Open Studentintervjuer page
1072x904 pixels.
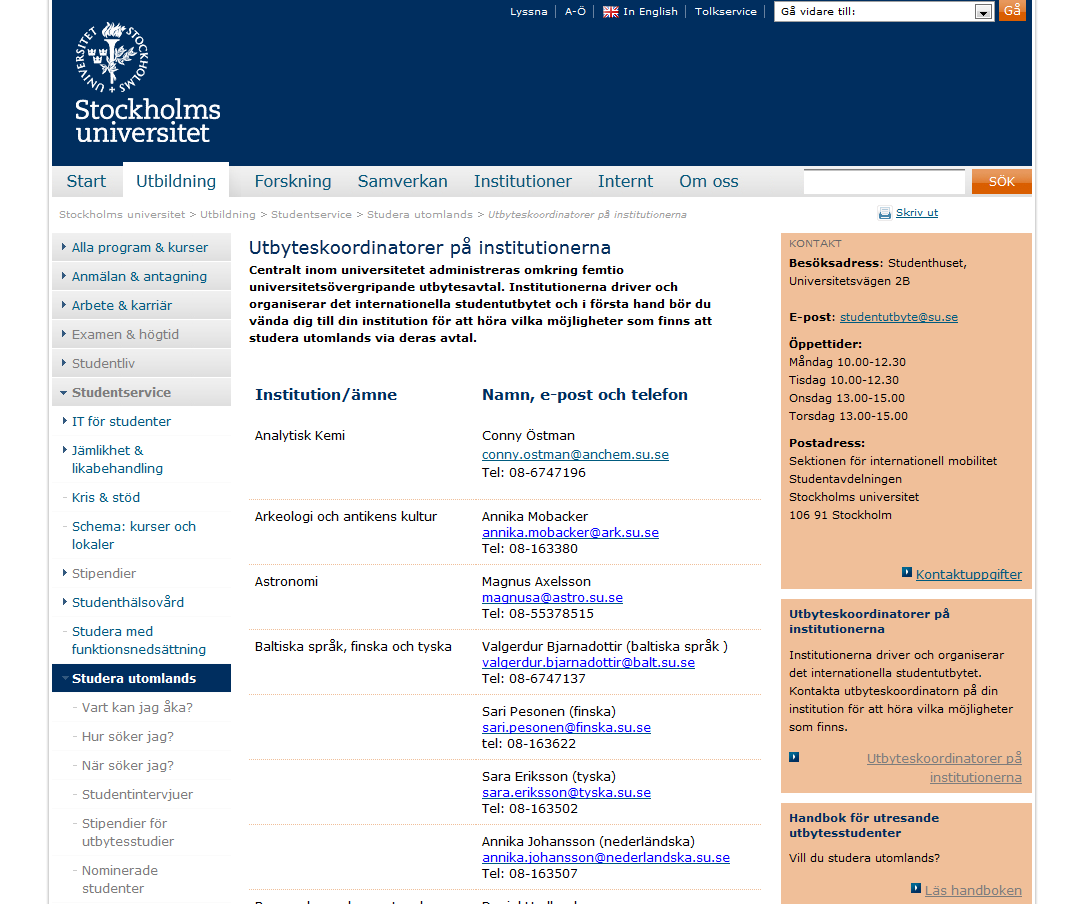[137, 795]
